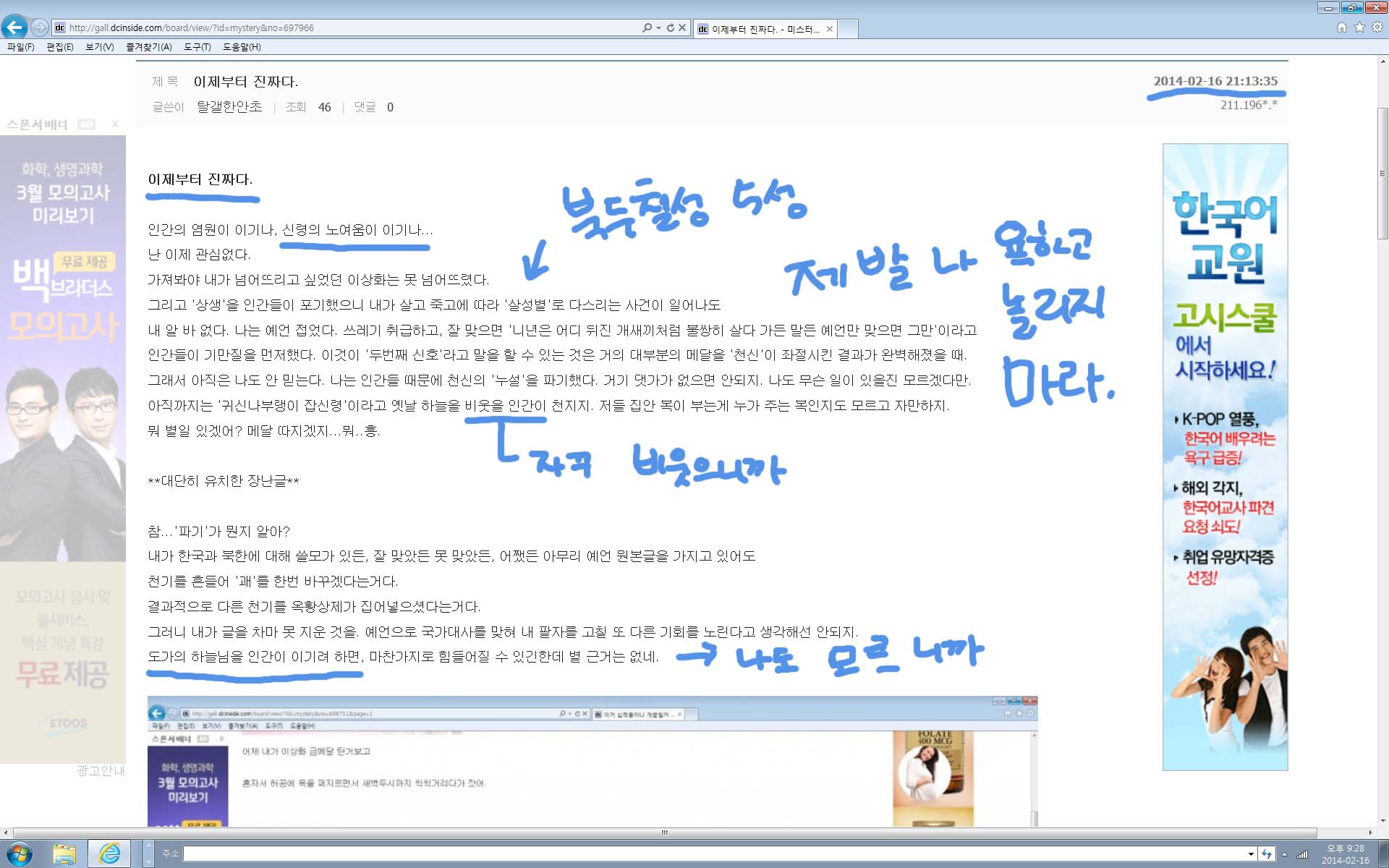
Task: Click the Home icon in browser
Action: [x=1342, y=27]
